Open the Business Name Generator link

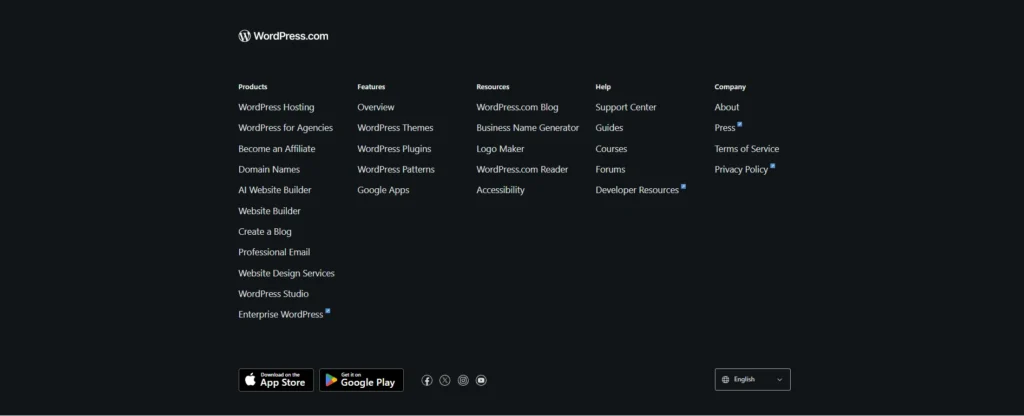[527, 128]
